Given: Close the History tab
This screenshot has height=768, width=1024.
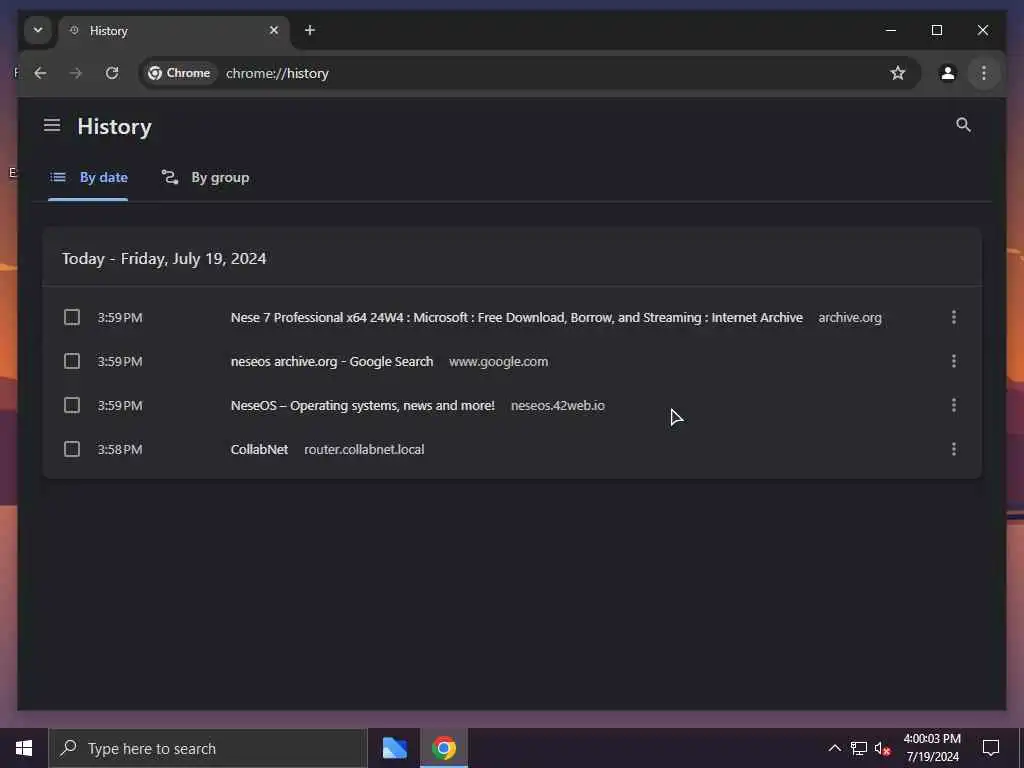Looking at the screenshot, I should [x=274, y=30].
